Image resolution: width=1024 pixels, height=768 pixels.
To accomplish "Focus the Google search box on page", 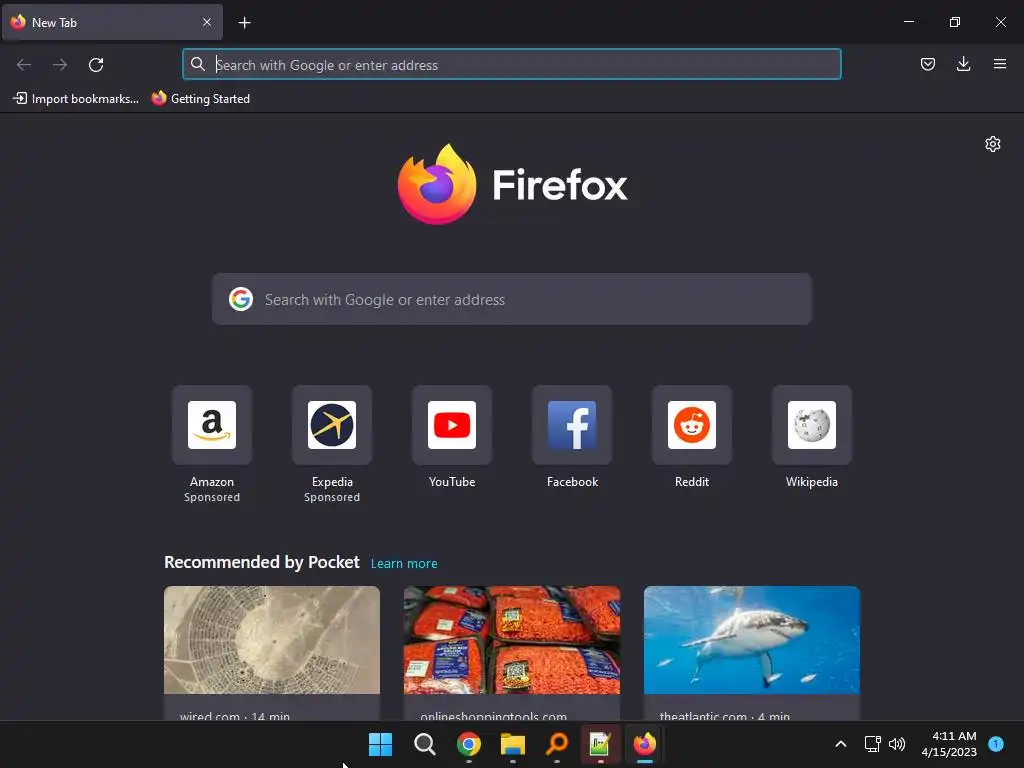I will pos(511,299).
